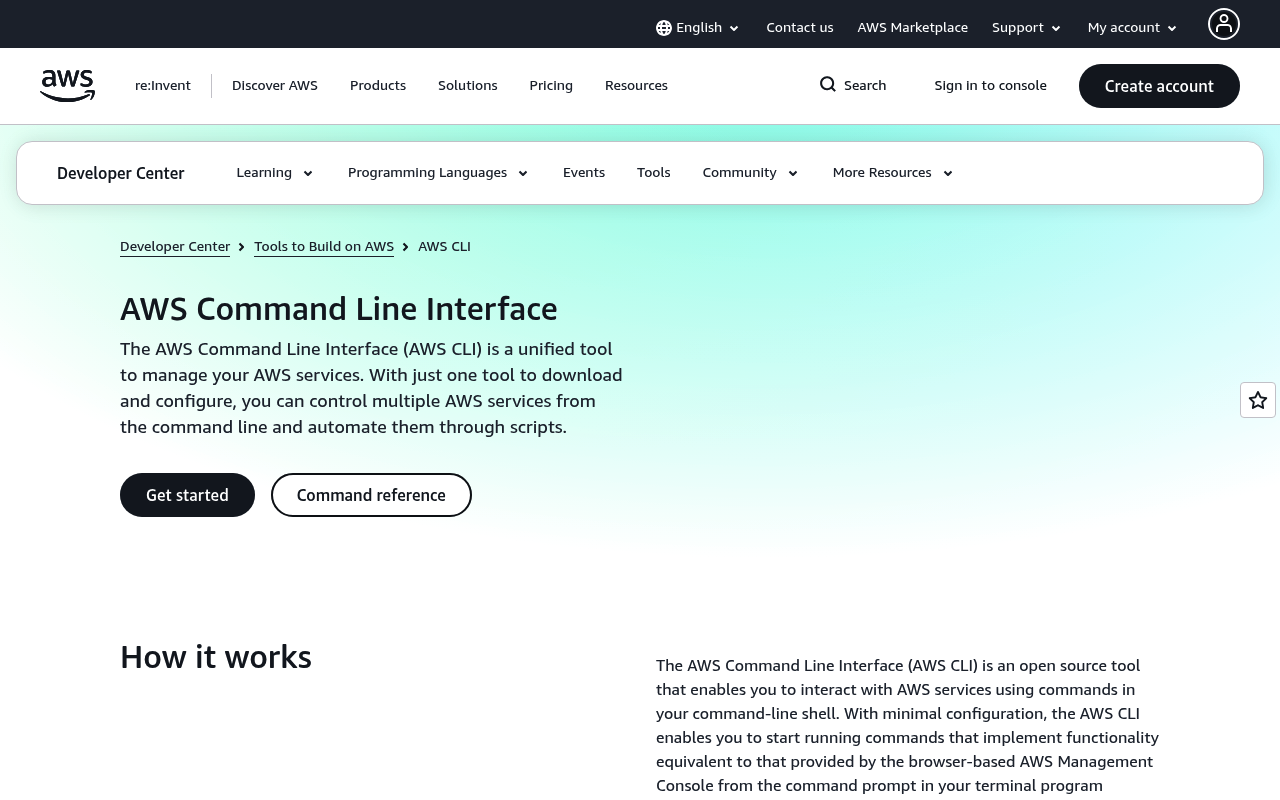Image resolution: width=1280 pixels, height=800 pixels.
Task: Open the Community dropdown
Action: (x=751, y=173)
